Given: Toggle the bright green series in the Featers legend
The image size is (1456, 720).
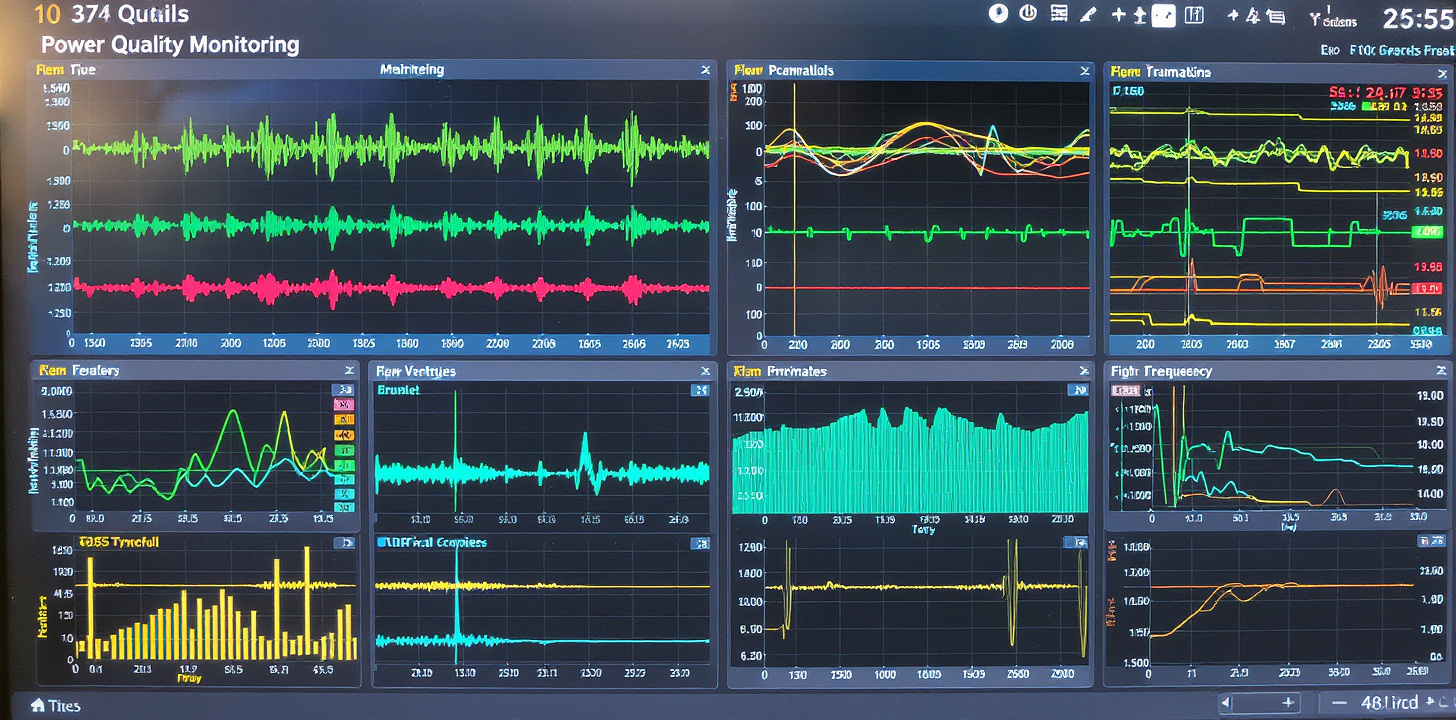Looking at the screenshot, I should [344, 465].
